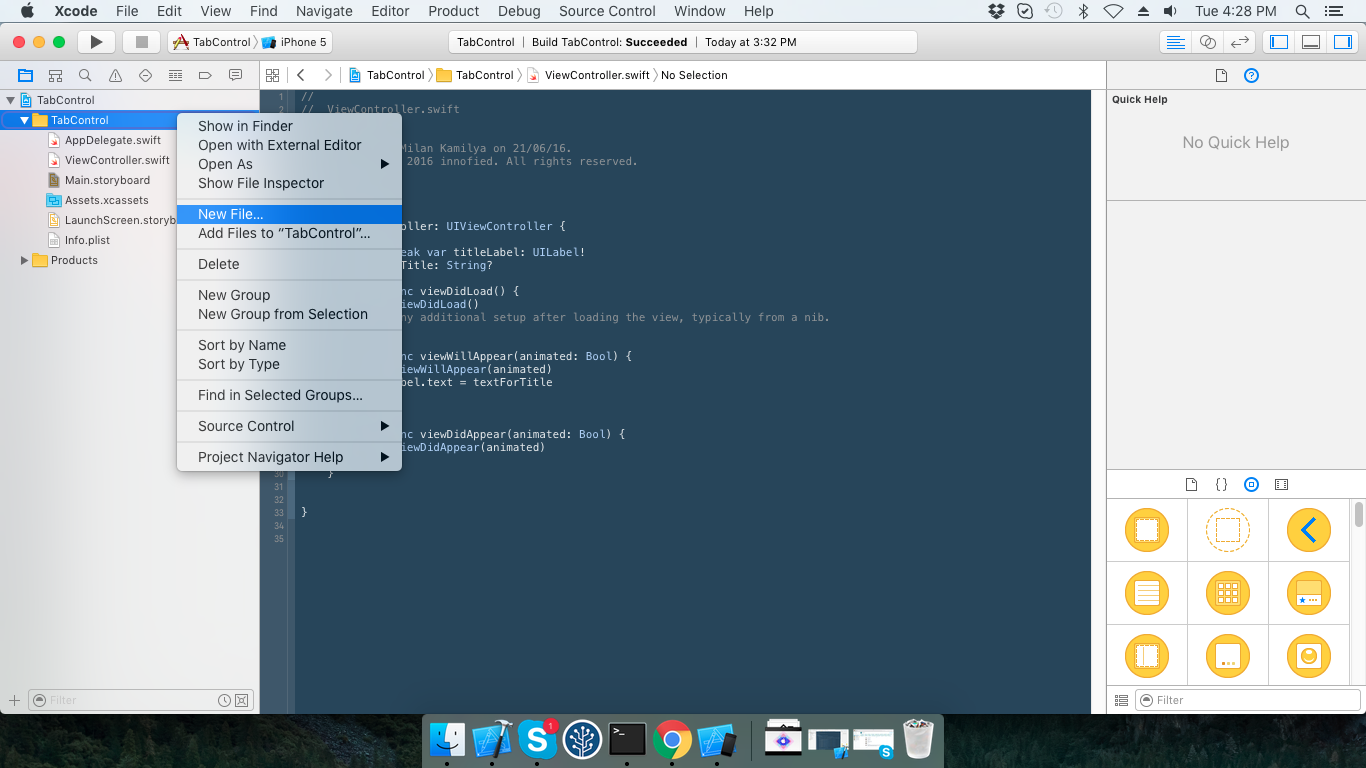
Task: Show related items grid in jump bar
Action: 271,75
